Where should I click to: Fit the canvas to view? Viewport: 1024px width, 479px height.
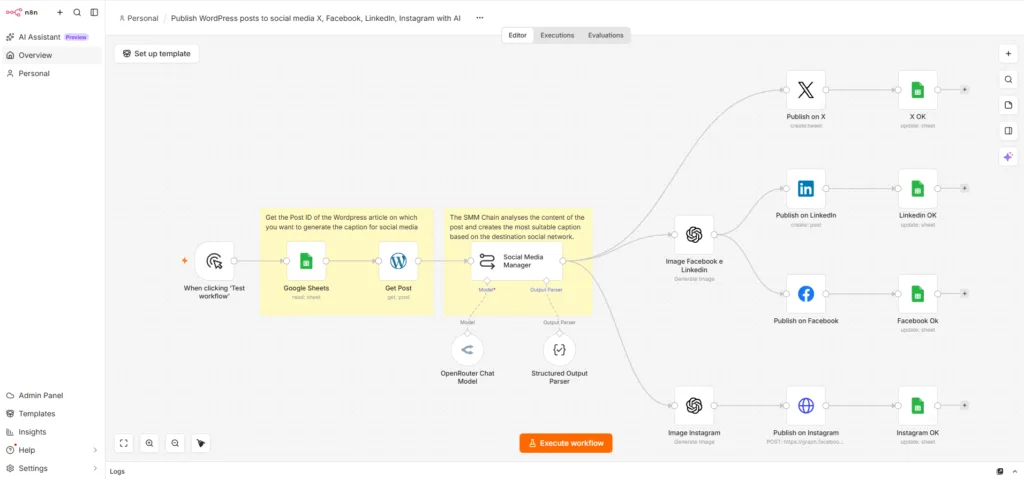coord(123,443)
